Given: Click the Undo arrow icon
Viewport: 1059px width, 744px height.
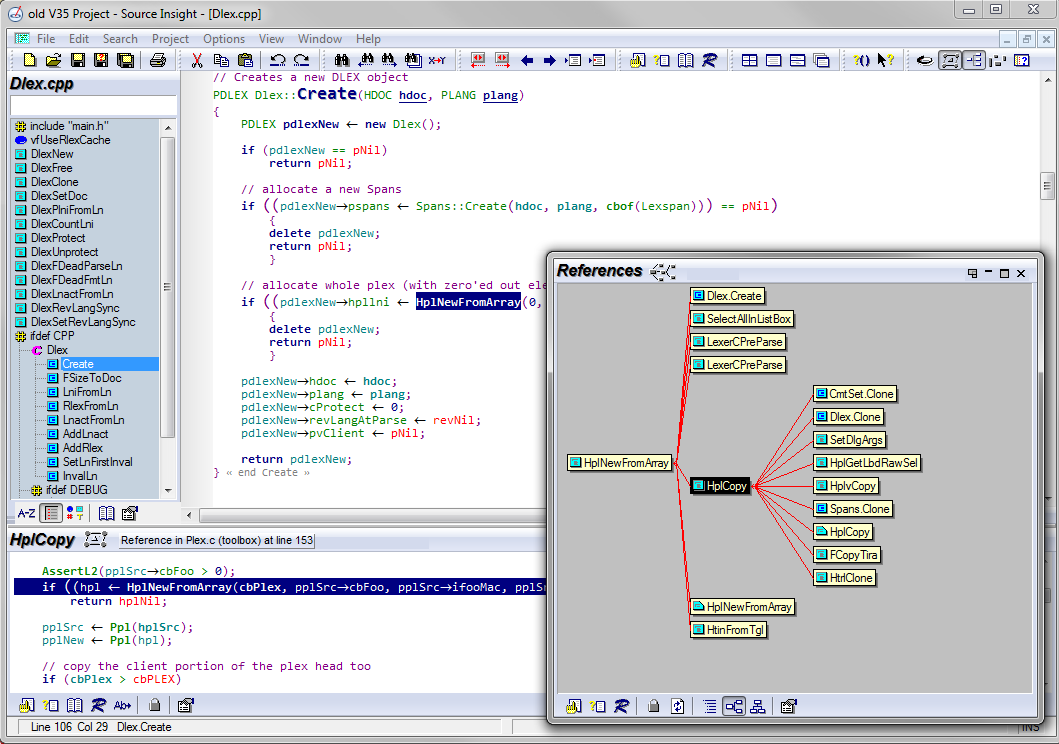Looking at the screenshot, I should coord(277,60).
